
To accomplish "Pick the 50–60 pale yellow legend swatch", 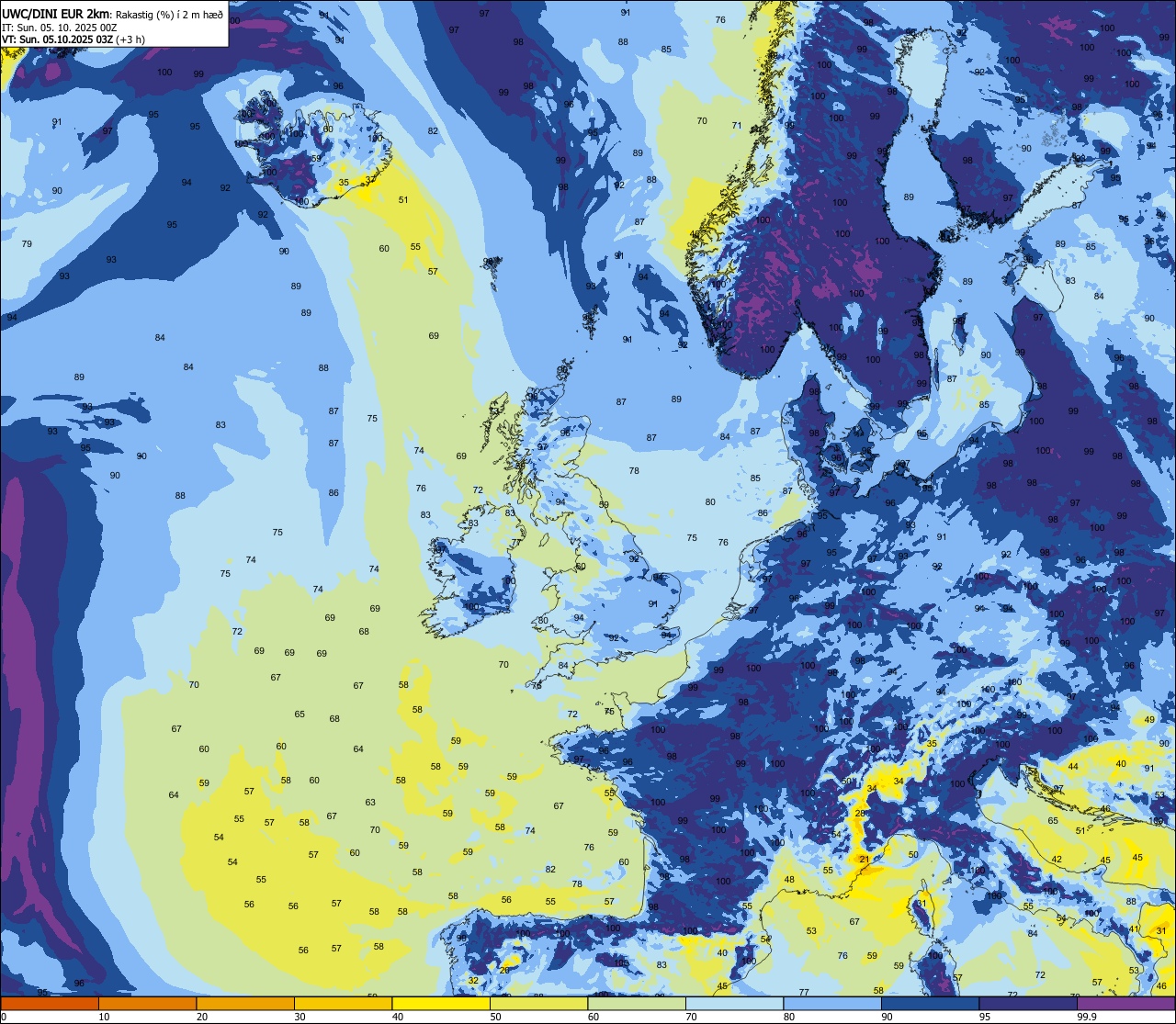I will tap(538, 1003).
